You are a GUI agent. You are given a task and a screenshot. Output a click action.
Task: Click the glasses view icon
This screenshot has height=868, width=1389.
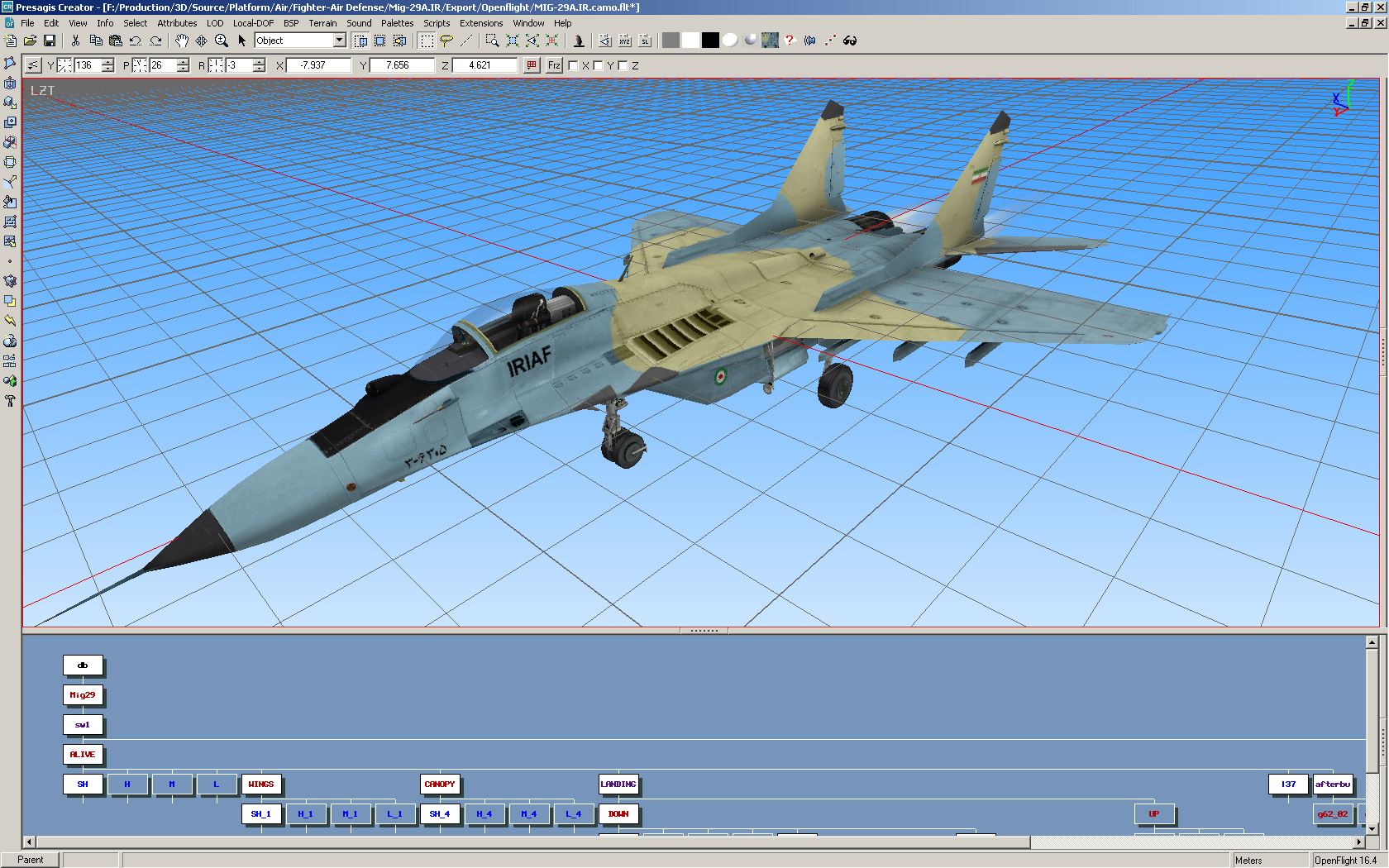850,41
